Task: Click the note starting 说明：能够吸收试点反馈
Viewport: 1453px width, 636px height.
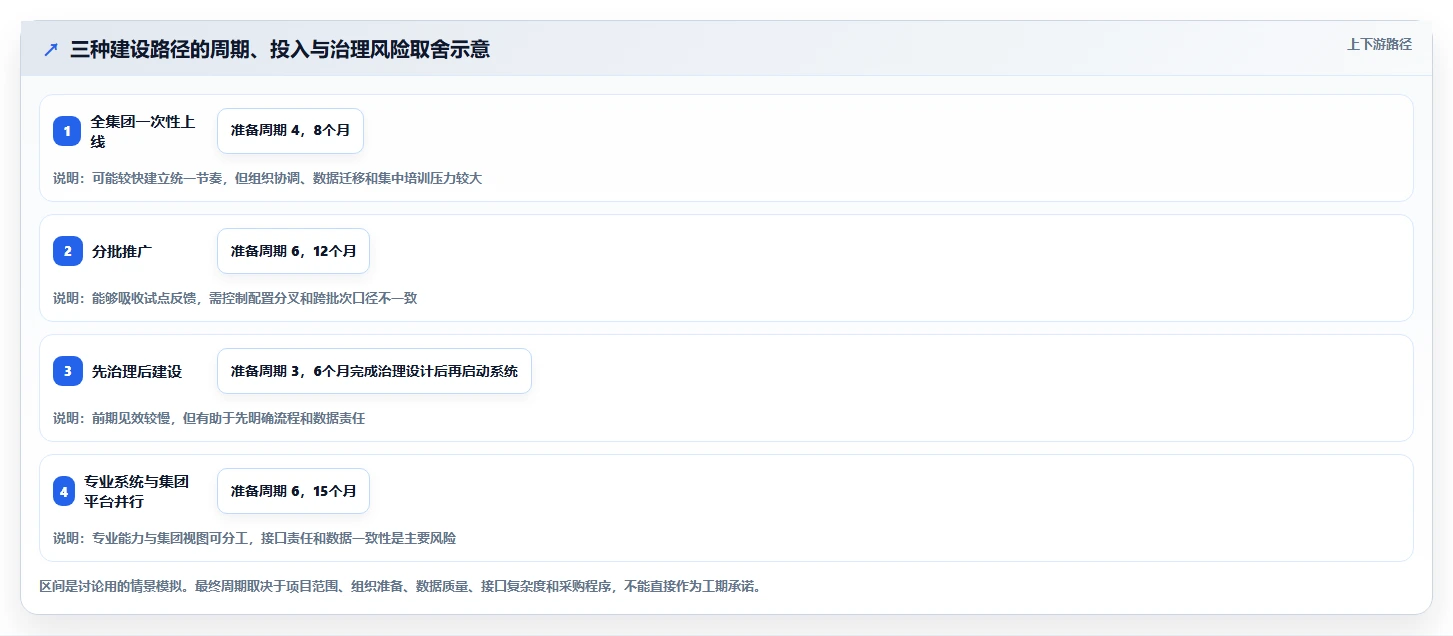Action: 235,298
